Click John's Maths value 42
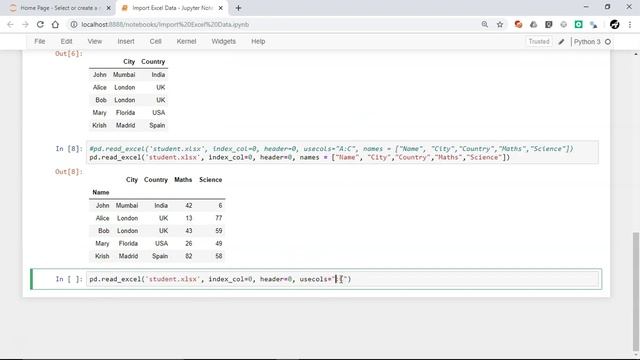This screenshot has height=360, width=640. (x=189, y=206)
